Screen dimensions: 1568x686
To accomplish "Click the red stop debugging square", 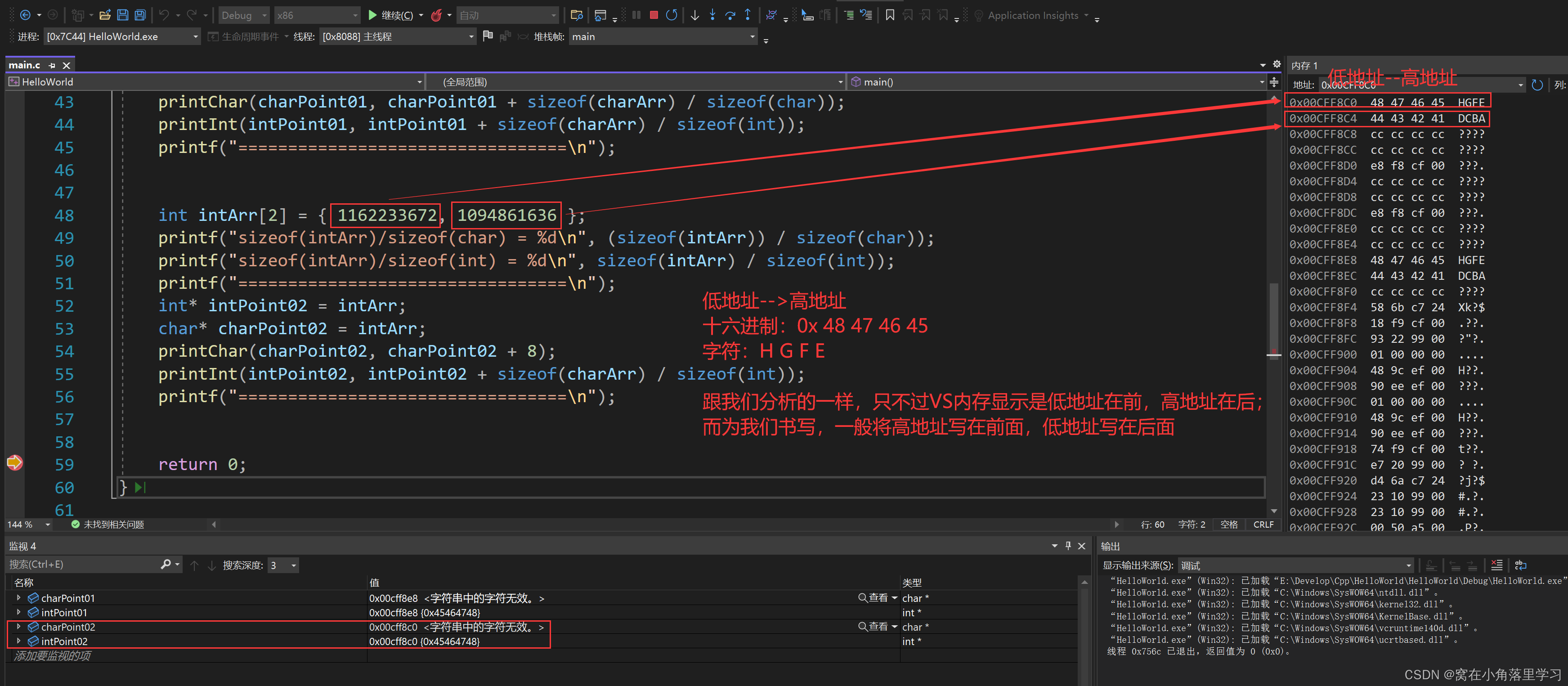I will point(654,15).
